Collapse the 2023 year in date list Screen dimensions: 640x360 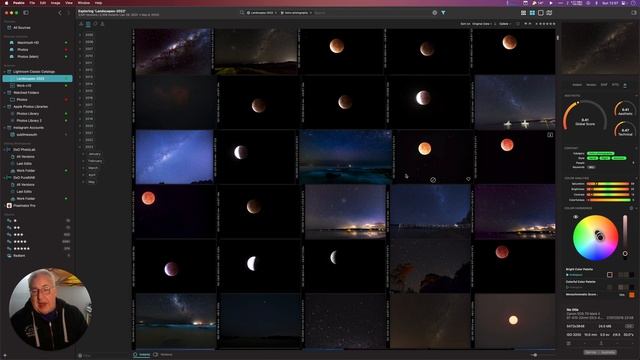point(80,147)
